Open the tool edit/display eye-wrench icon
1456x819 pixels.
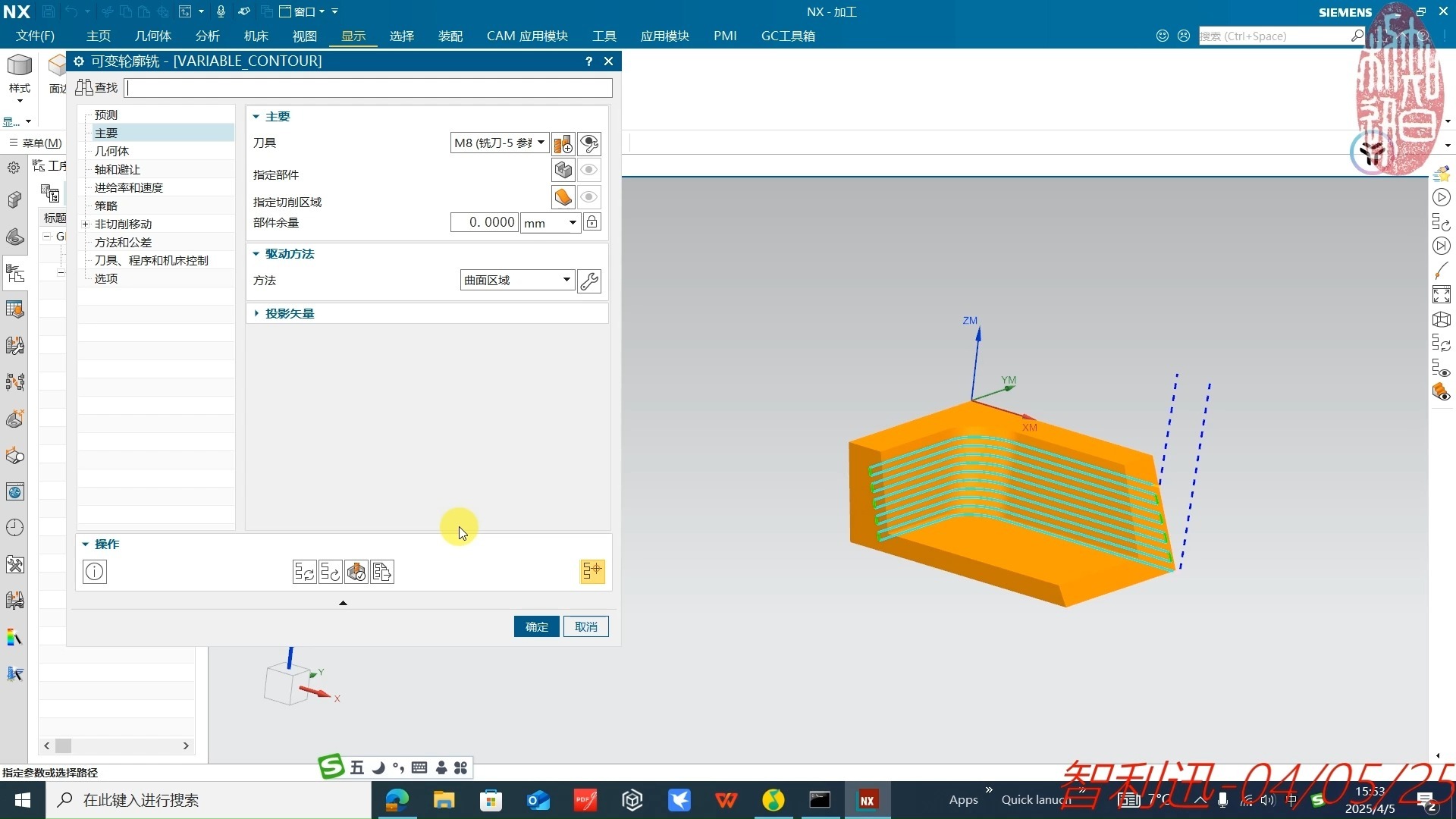click(589, 143)
